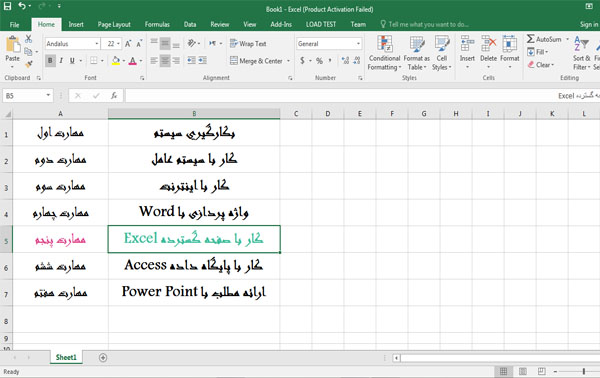
Task: Undo the last action
Action: [x=22, y=6]
